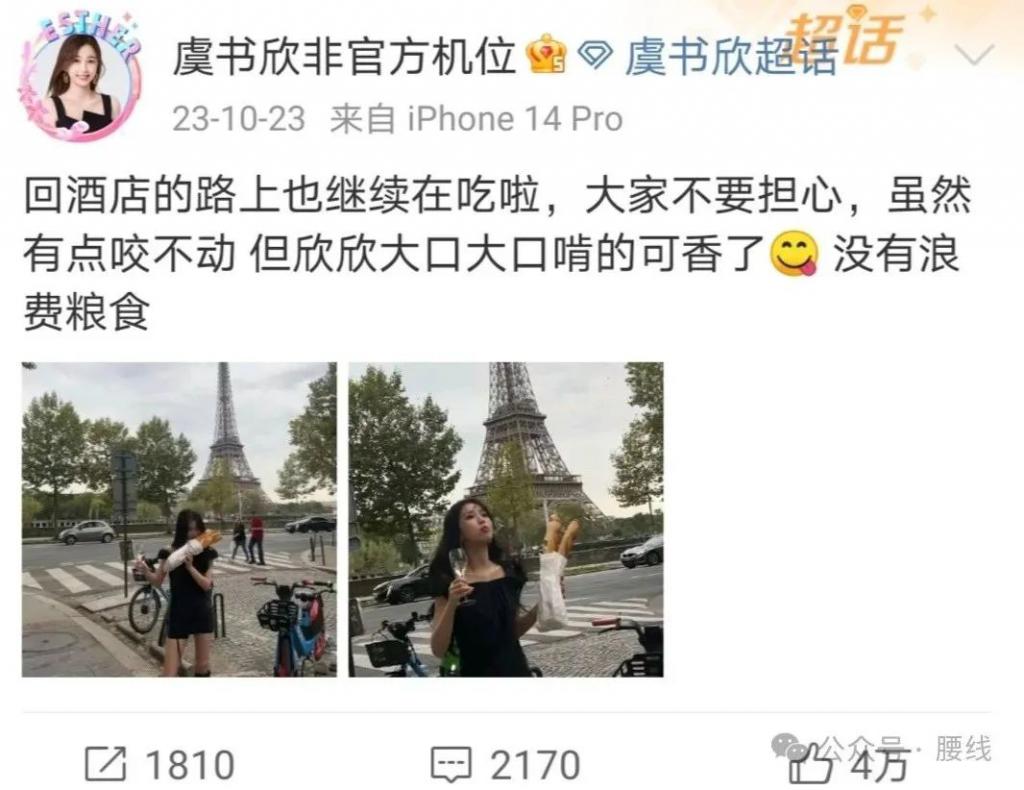View the left Eiffel Tower photo
1024x790 pixels.
click(179, 519)
